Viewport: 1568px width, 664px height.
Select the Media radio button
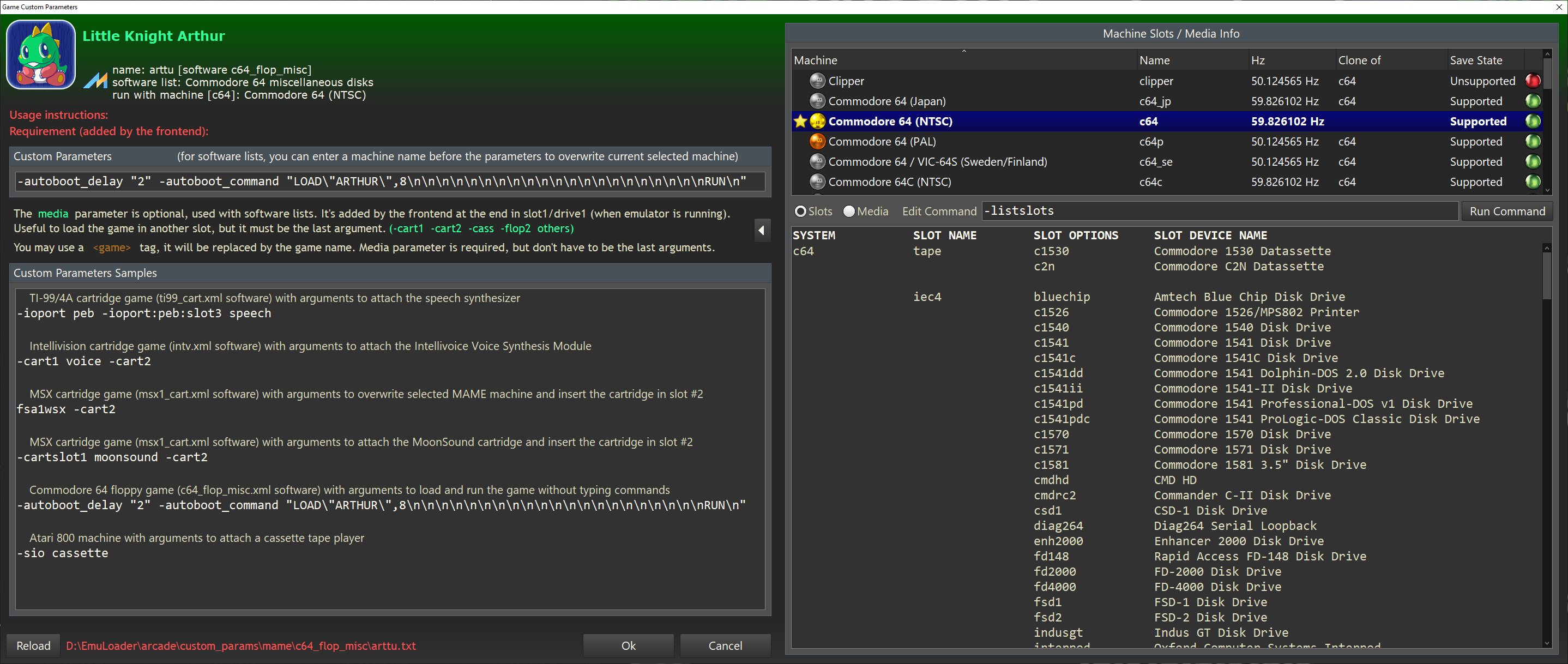(848, 211)
